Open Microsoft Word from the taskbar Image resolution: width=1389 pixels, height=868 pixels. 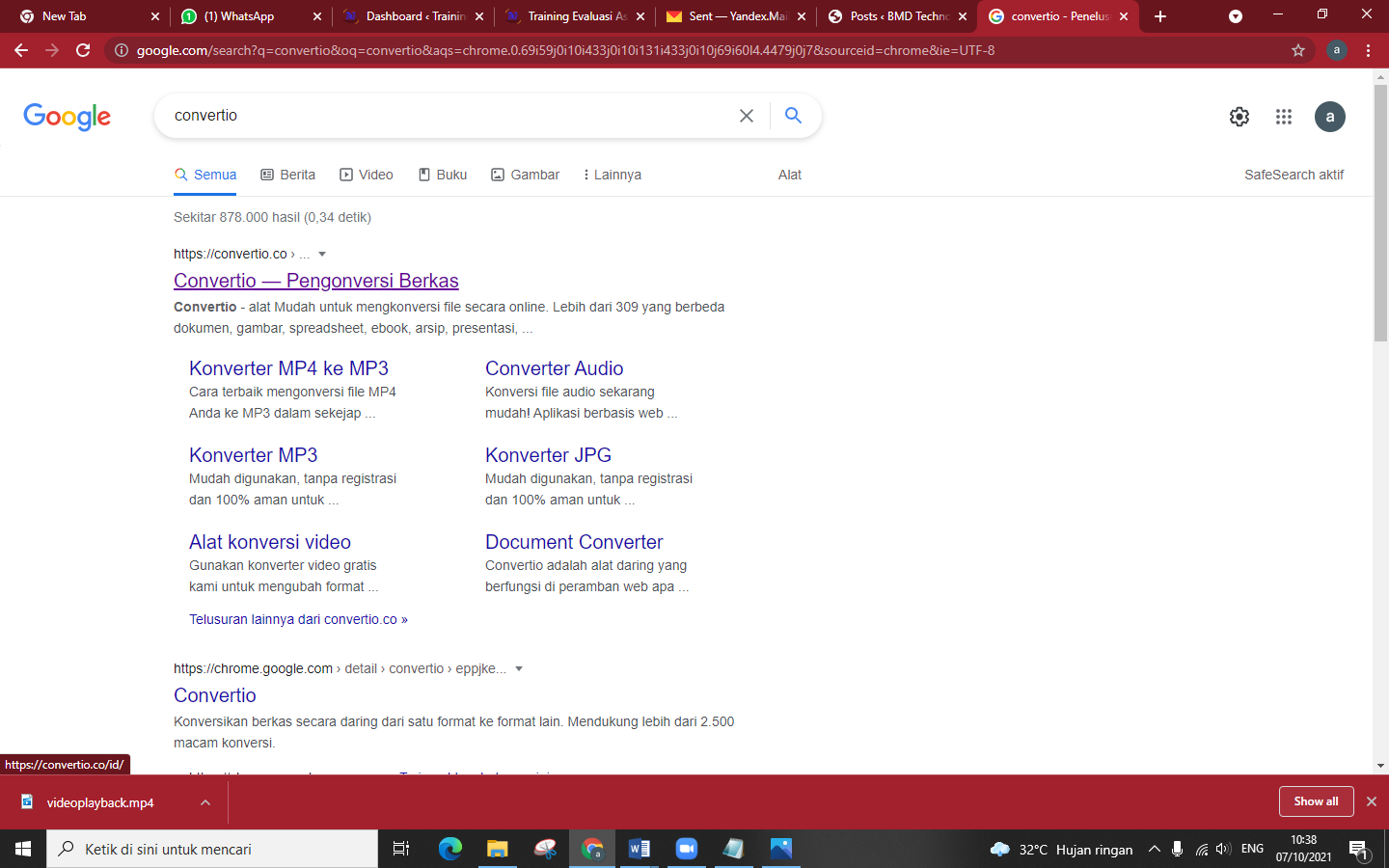pyautogui.click(x=640, y=849)
